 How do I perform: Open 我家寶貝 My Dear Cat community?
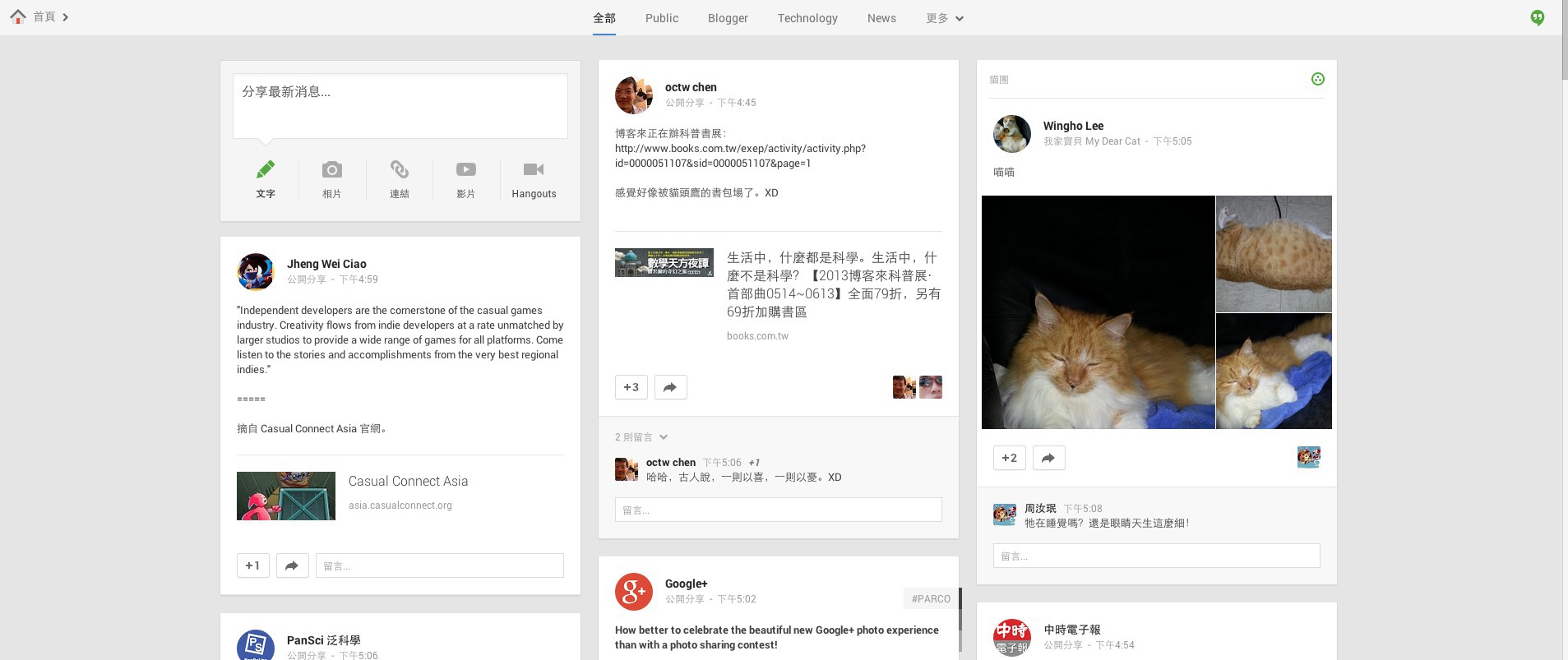pos(1092,141)
